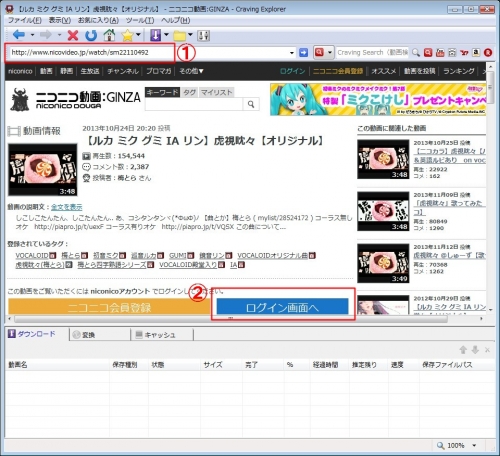Viewport: 500px width, 456px height.
Task: Click the 動画名 column header
Action: pyautogui.click(x=57, y=365)
